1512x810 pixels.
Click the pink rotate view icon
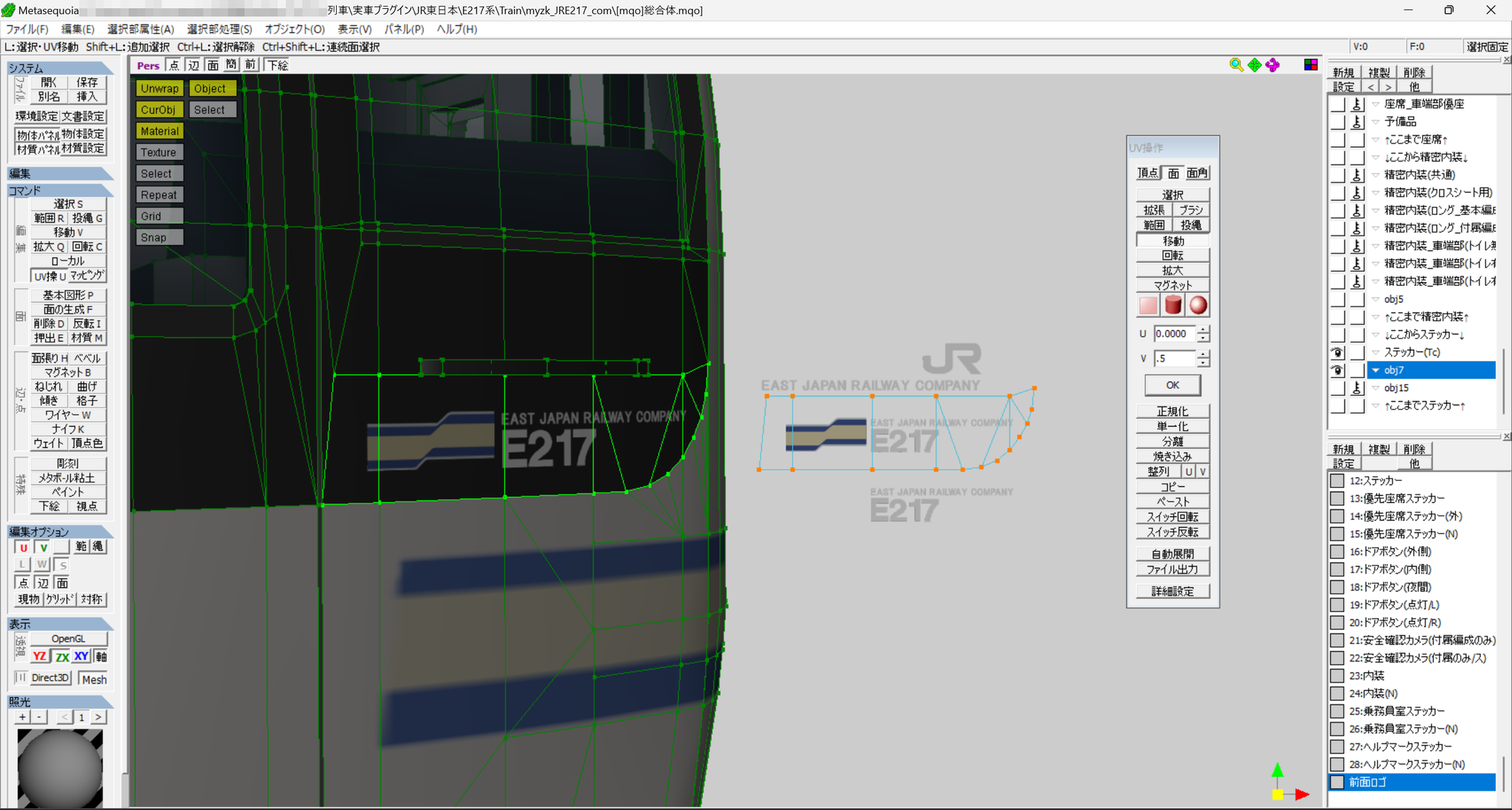click(1272, 65)
